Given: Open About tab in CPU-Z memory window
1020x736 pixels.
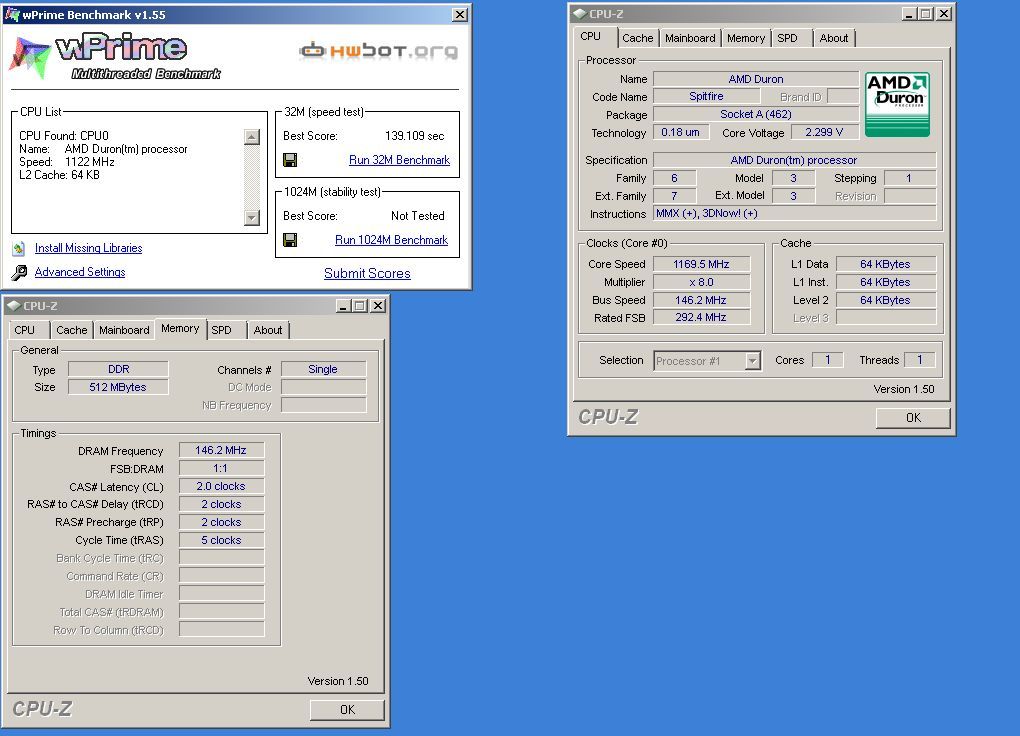Looking at the screenshot, I should pos(268,331).
